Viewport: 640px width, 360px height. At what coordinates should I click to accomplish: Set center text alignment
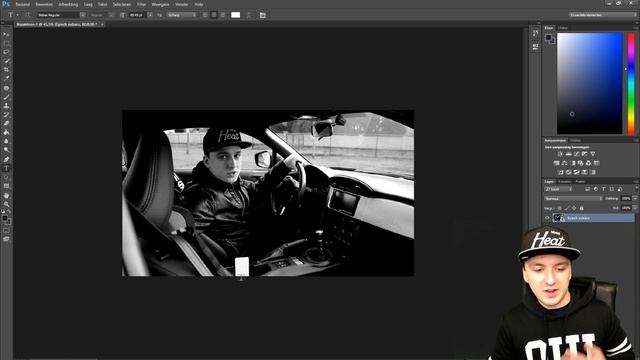coord(214,15)
